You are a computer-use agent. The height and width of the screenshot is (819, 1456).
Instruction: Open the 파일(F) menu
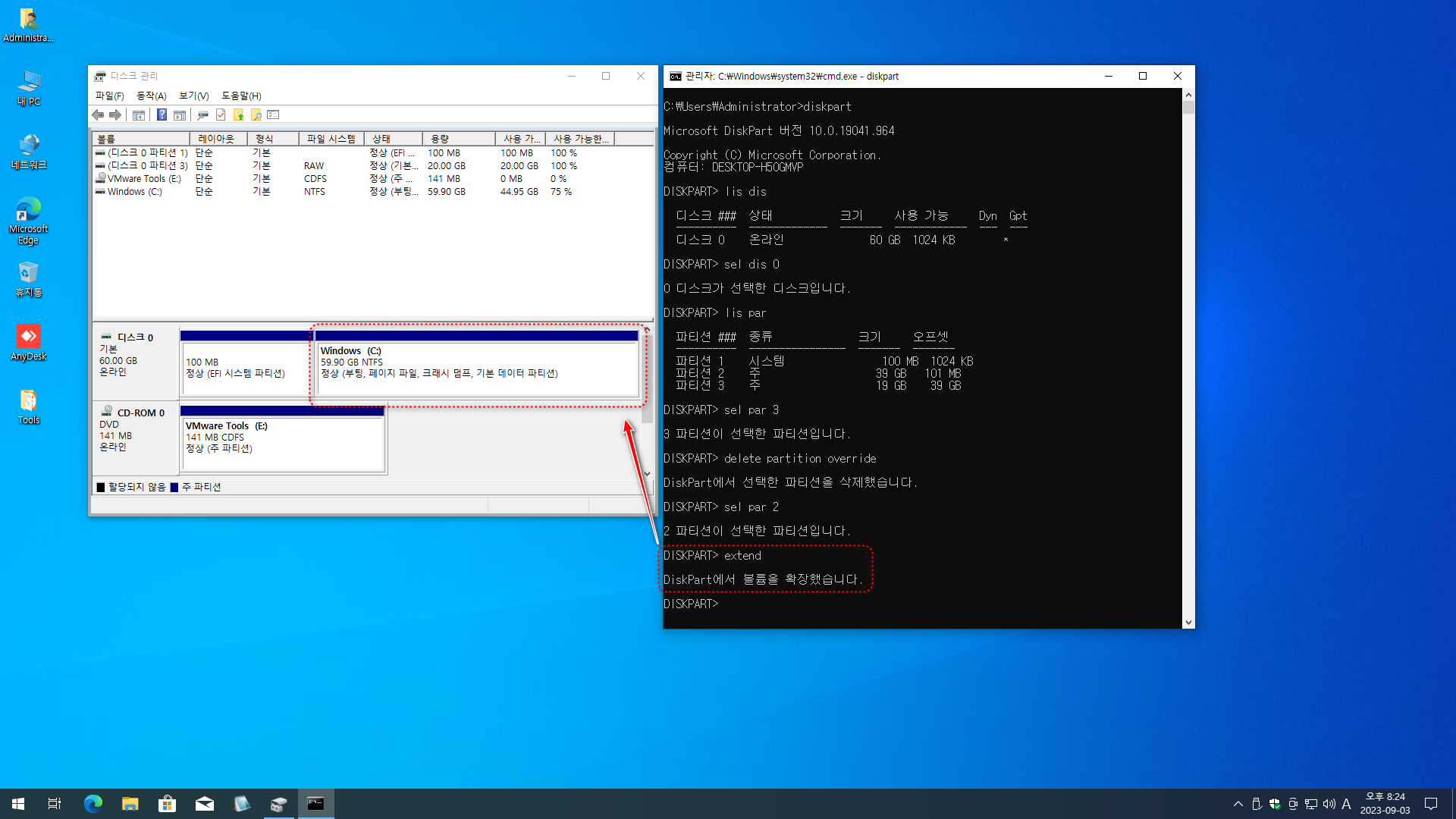(110, 96)
